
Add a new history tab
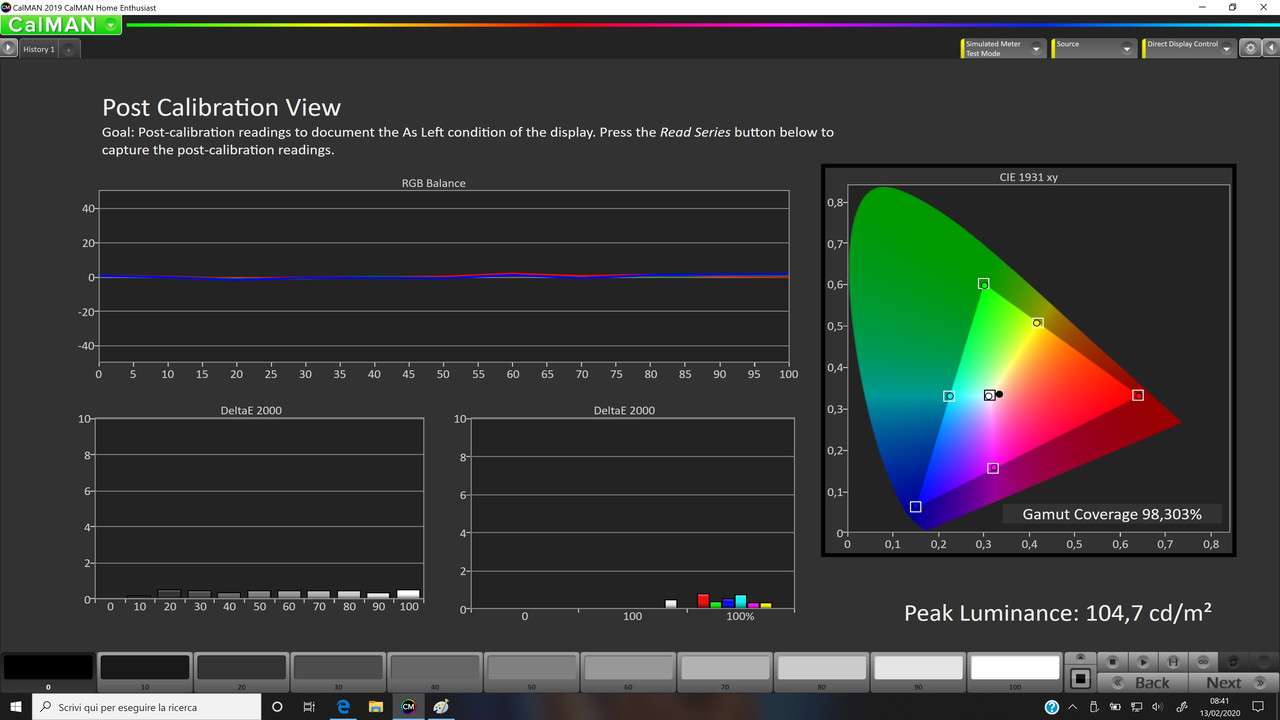click(69, 49)
